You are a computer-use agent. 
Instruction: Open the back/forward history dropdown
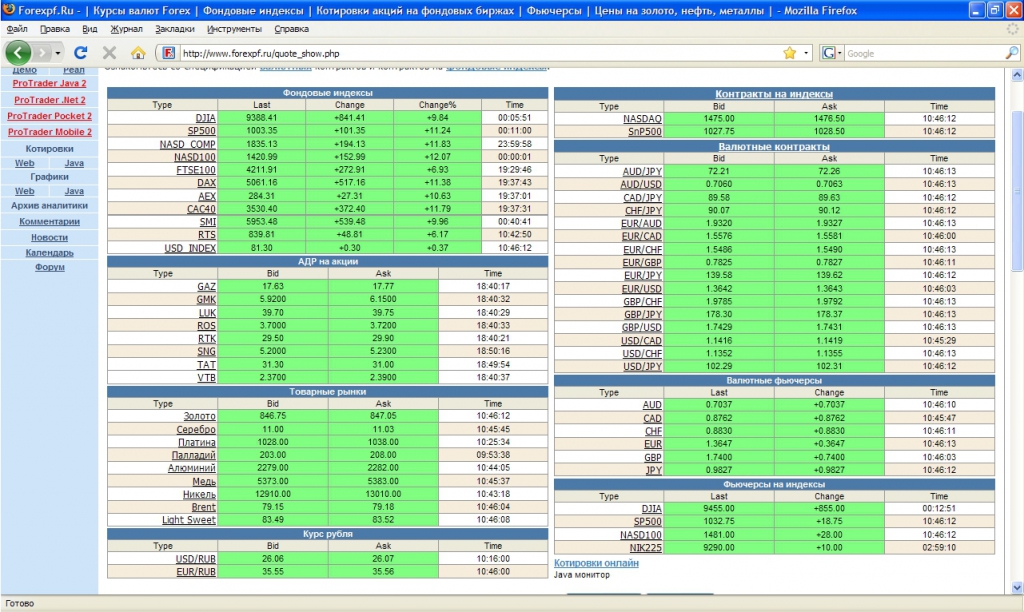pyautogui.click(x=58, y=52)
